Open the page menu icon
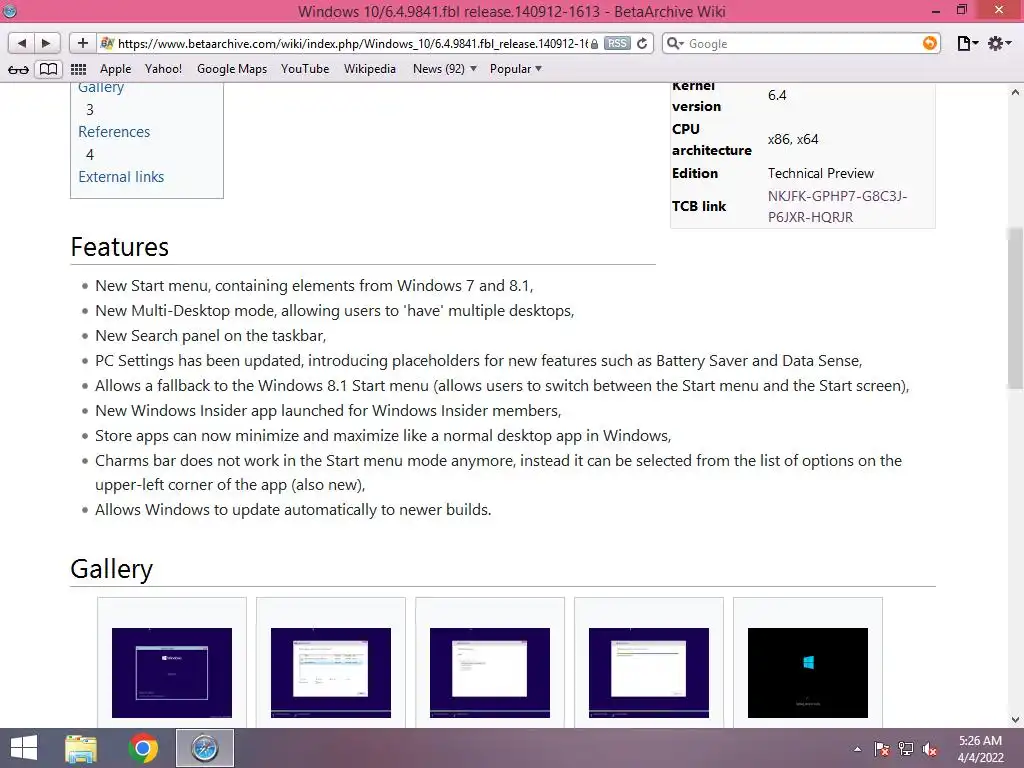The image size is (1024, 768). tap(967, 43)
